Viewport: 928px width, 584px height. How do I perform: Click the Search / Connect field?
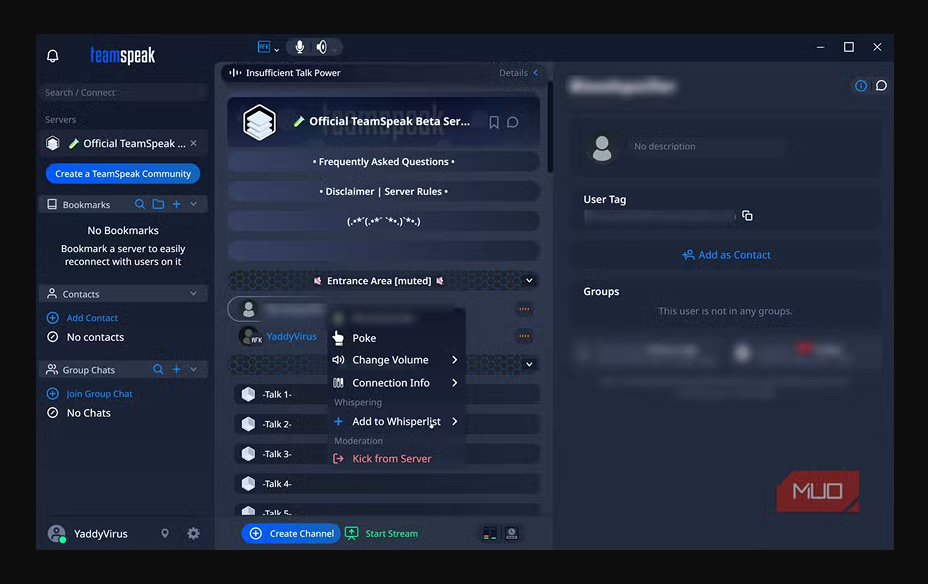coord(123,92)
